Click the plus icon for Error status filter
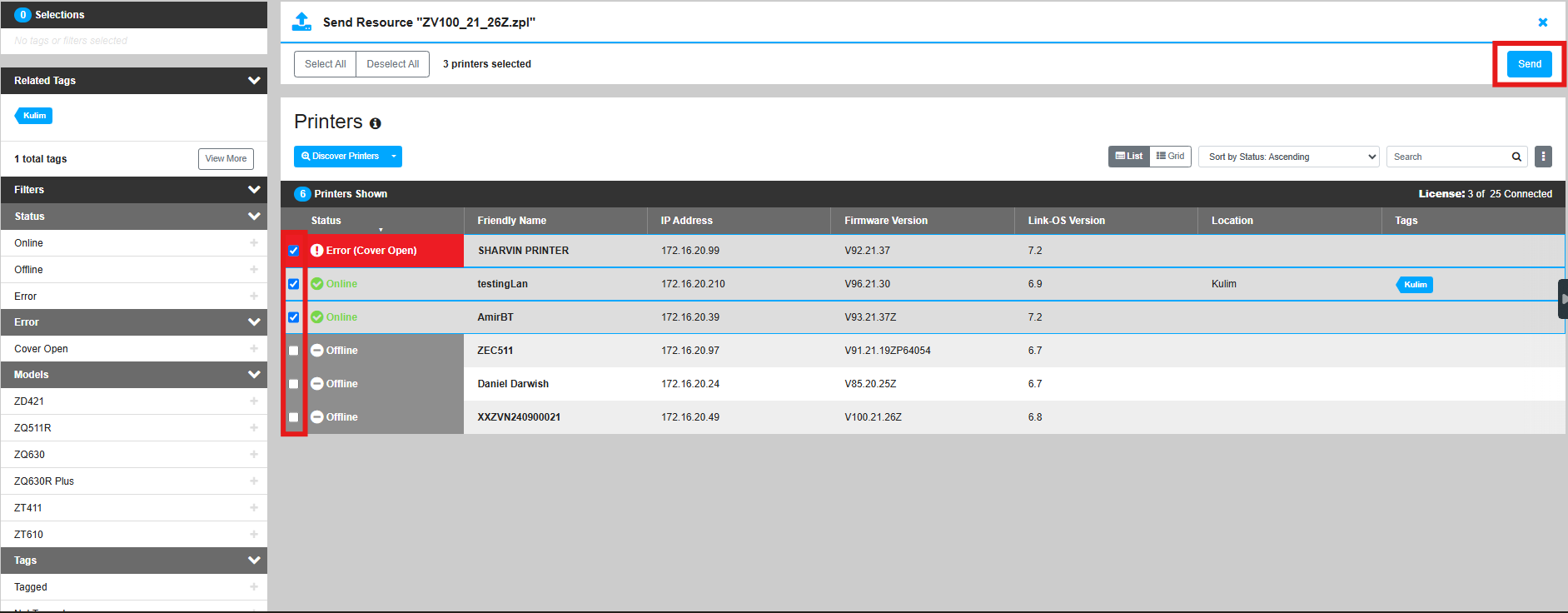 tap(254, 297)
